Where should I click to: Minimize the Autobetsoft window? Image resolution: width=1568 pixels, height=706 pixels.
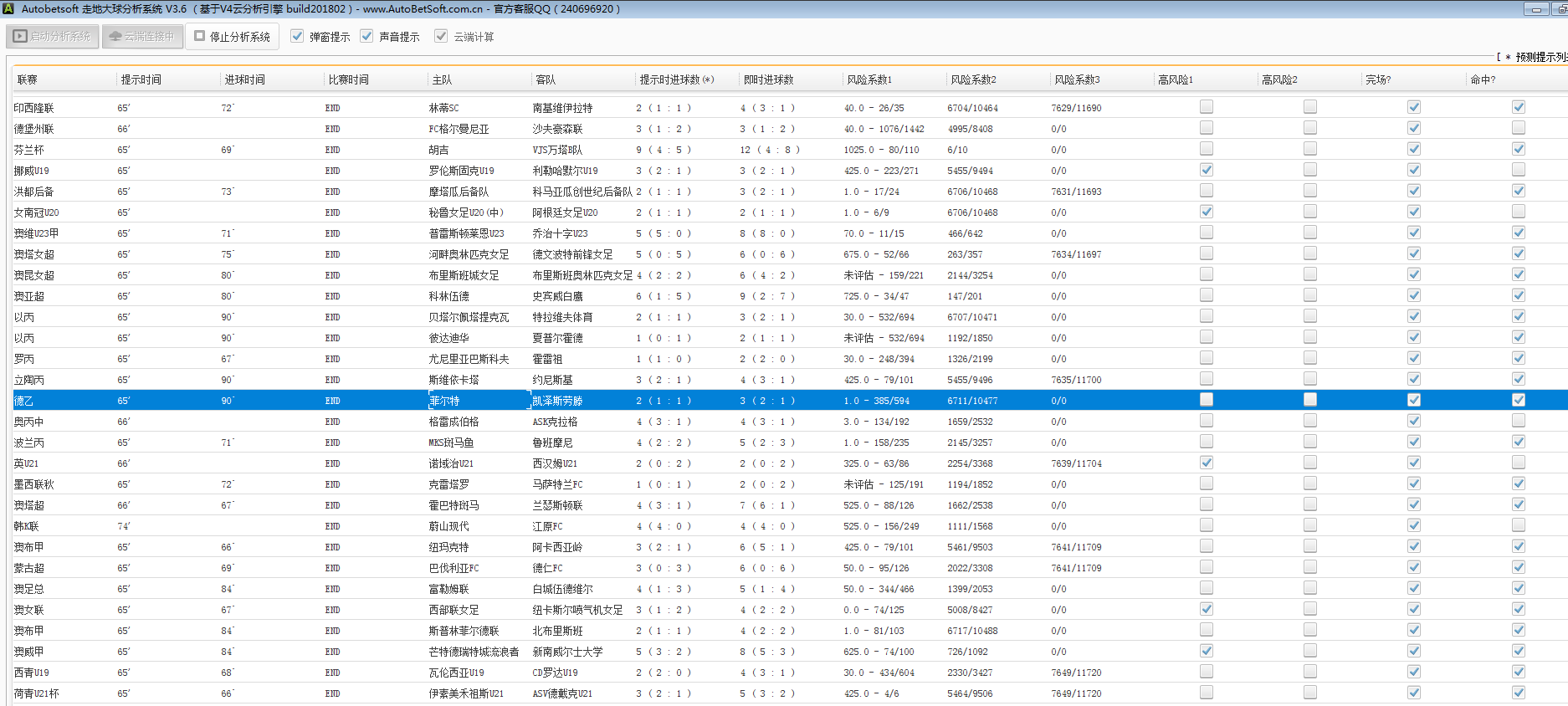point(1535,9)
